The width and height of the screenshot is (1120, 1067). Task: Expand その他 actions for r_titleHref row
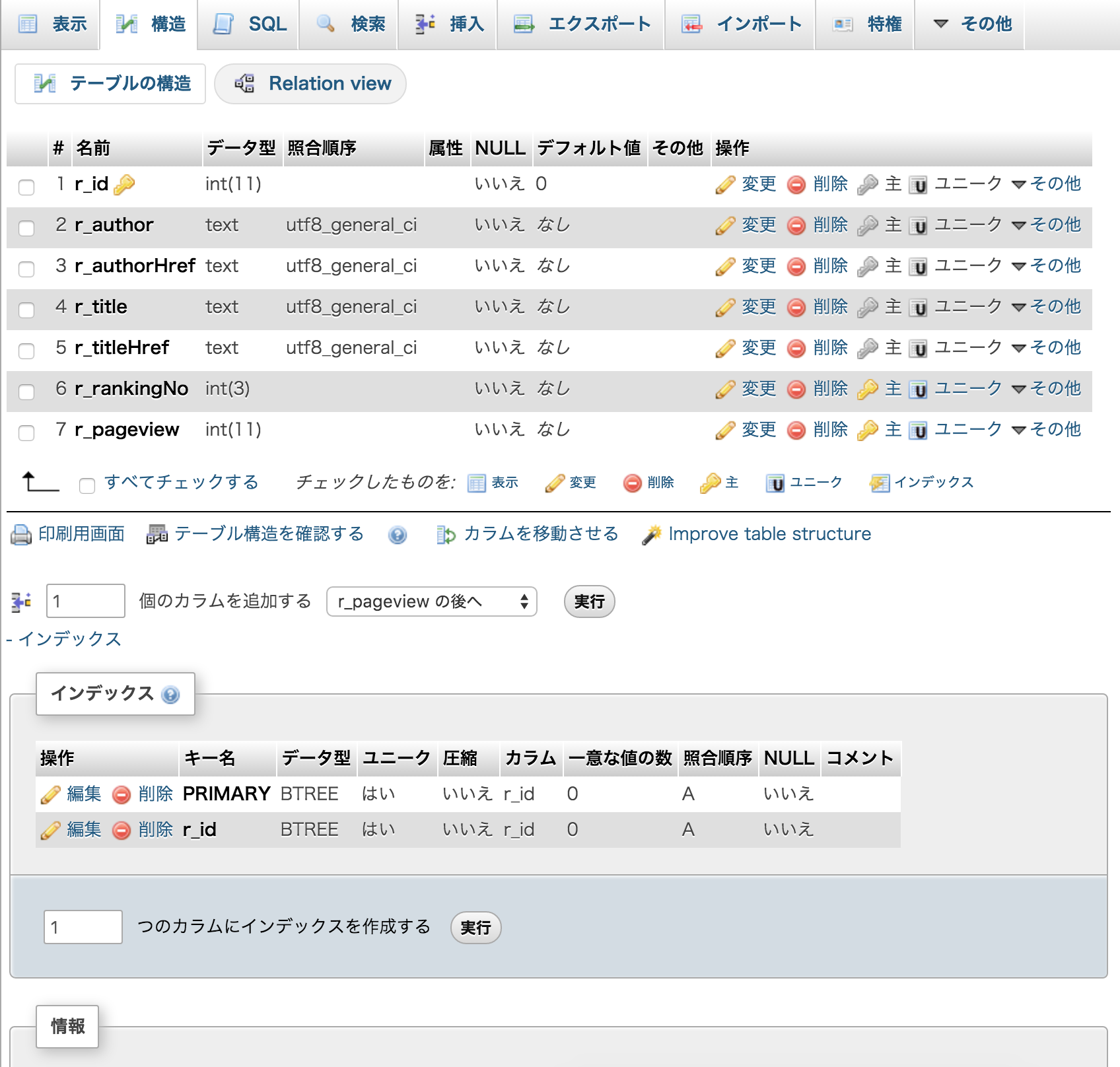pyautogui.click(x=1047, y=347)
